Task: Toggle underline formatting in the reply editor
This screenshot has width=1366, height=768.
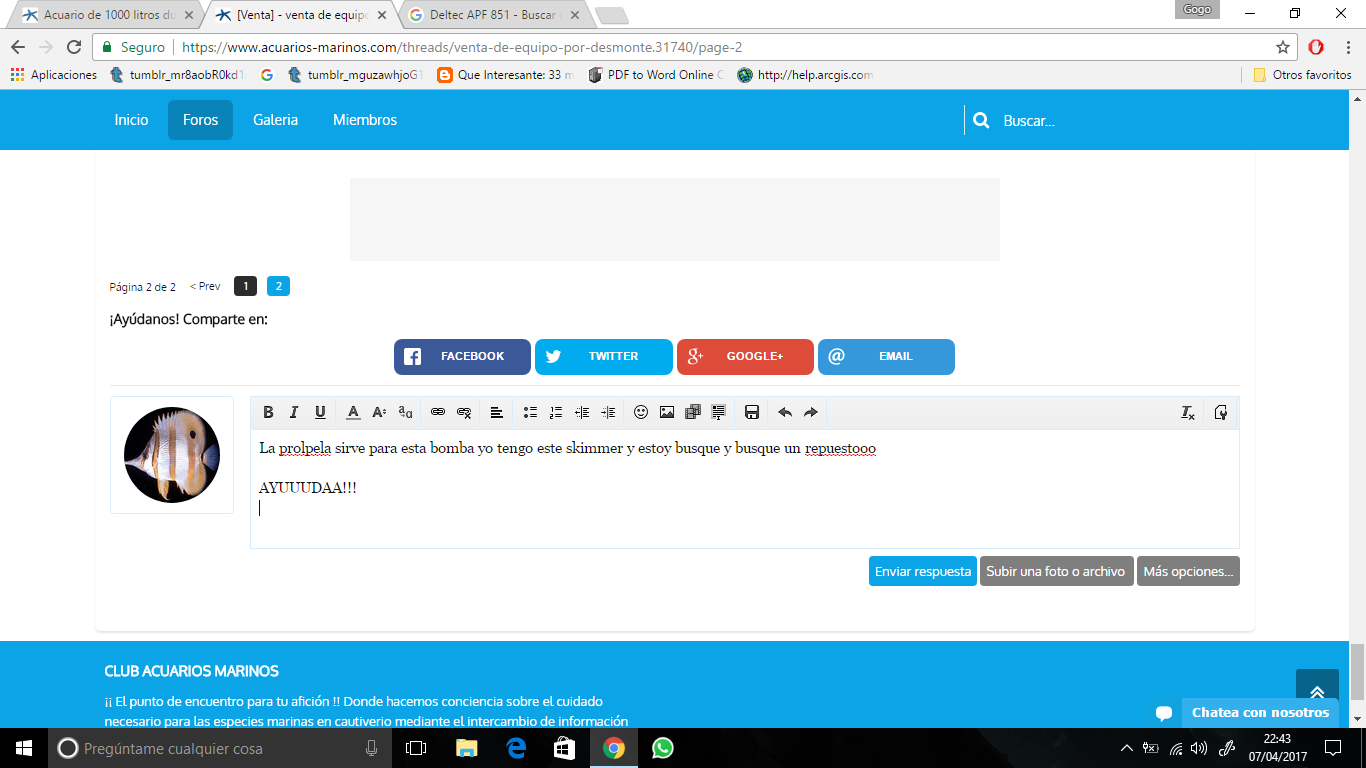Action: [x=320, y=412]
